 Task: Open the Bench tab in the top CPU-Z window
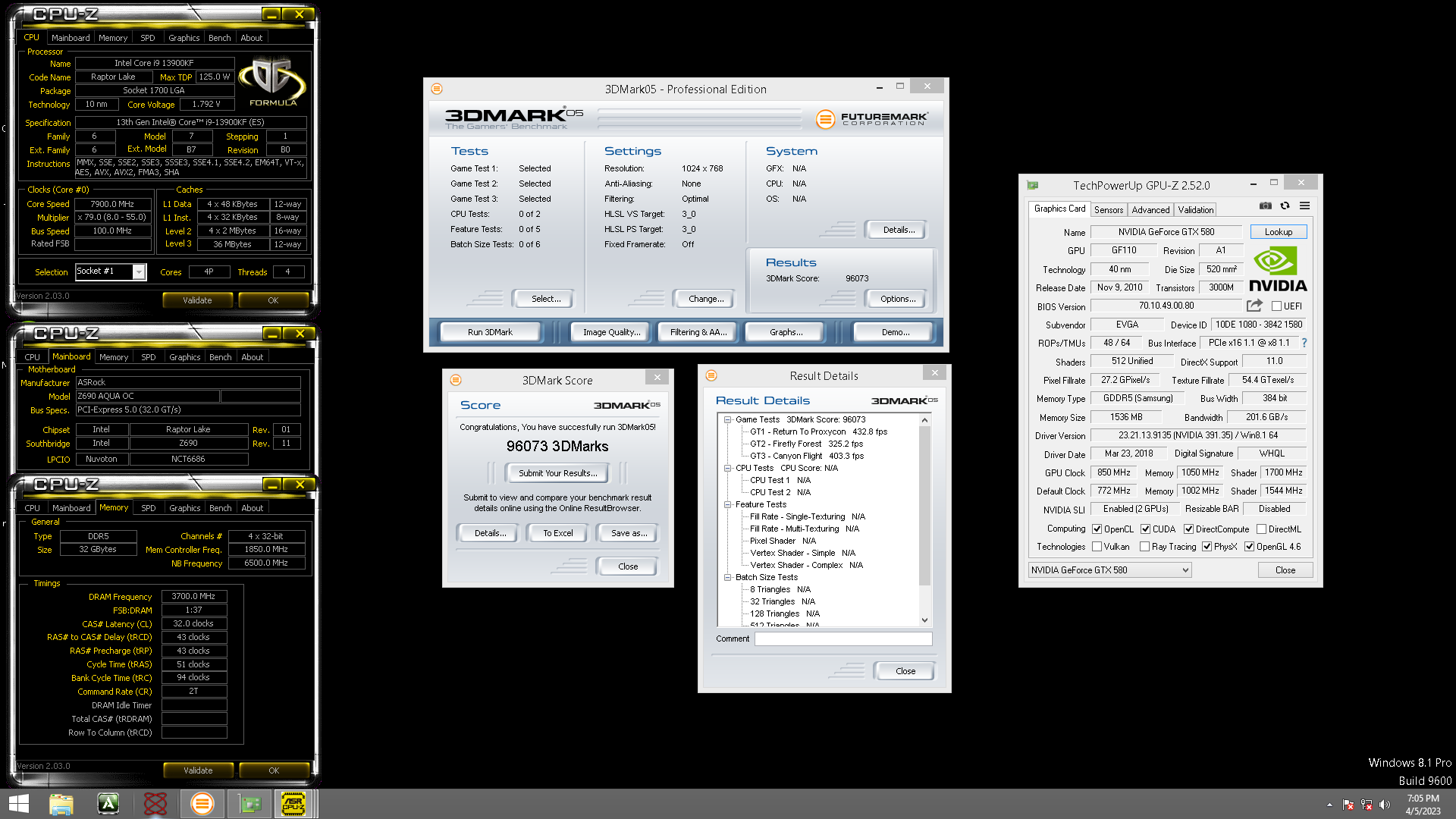tap(220, 38)
